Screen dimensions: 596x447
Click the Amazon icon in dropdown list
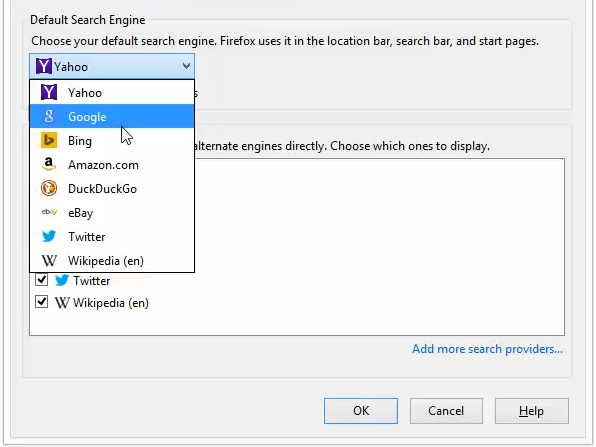[49, 164]
